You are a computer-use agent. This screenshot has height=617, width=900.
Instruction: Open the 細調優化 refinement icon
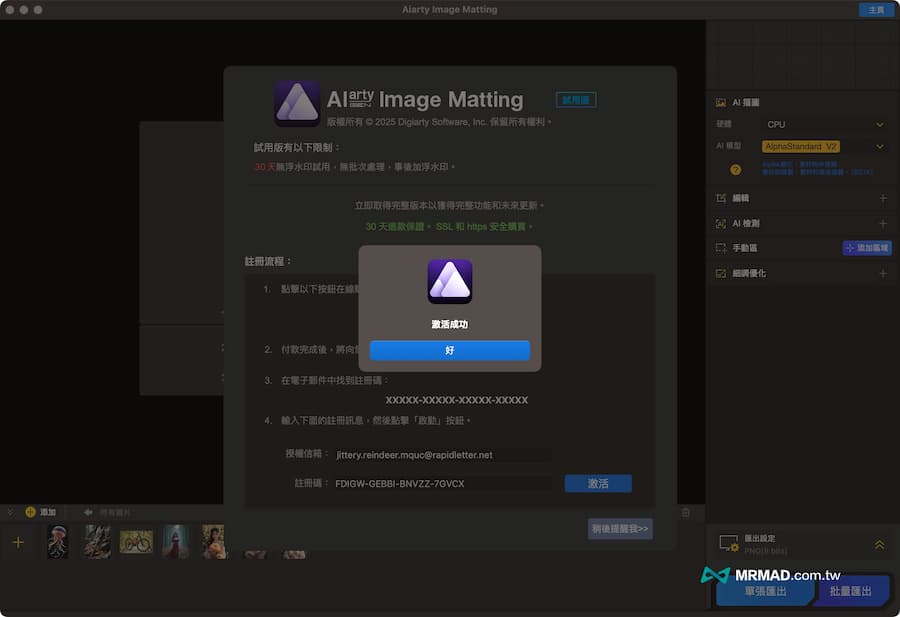click(719, 272)
